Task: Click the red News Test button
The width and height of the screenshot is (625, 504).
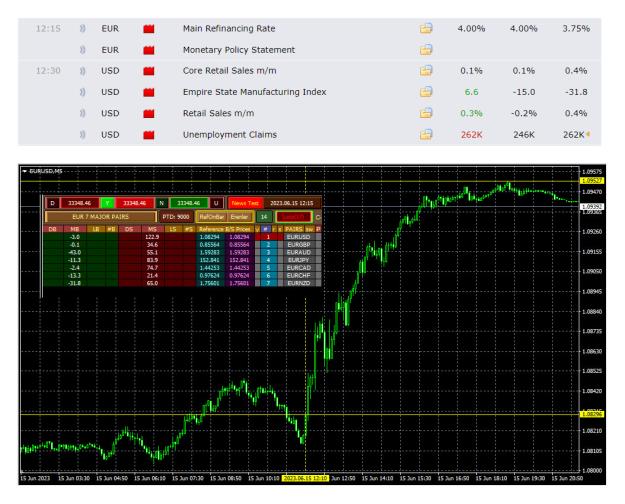Action: click(x=245, y=203)
